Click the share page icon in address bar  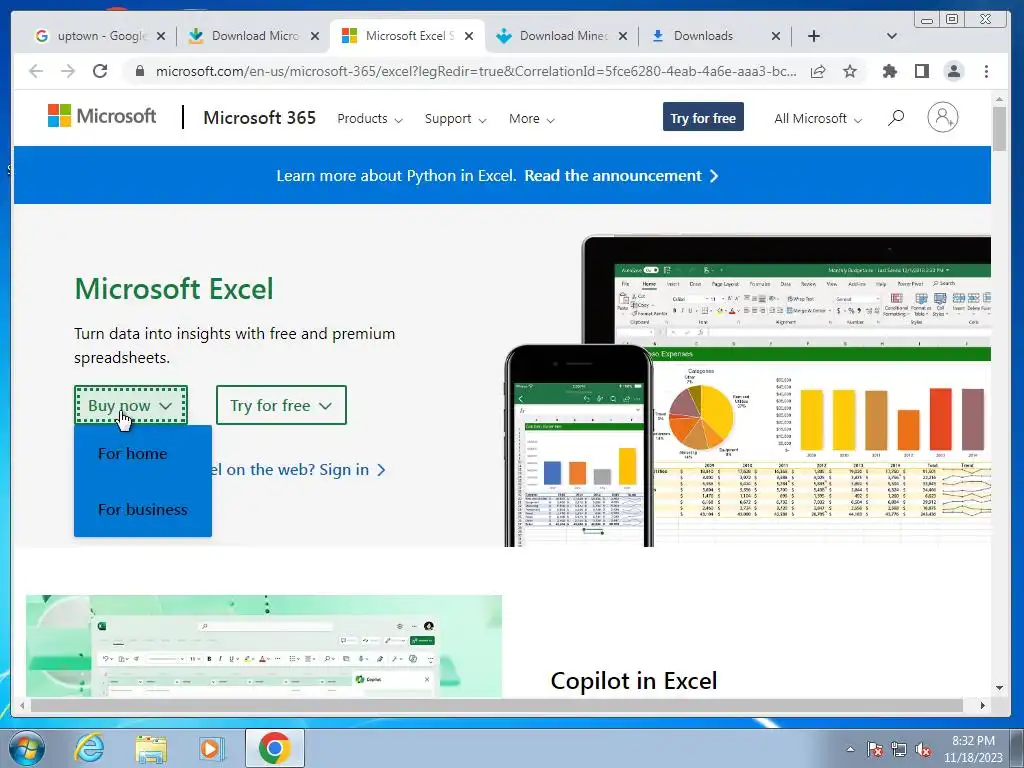point(818,71)
